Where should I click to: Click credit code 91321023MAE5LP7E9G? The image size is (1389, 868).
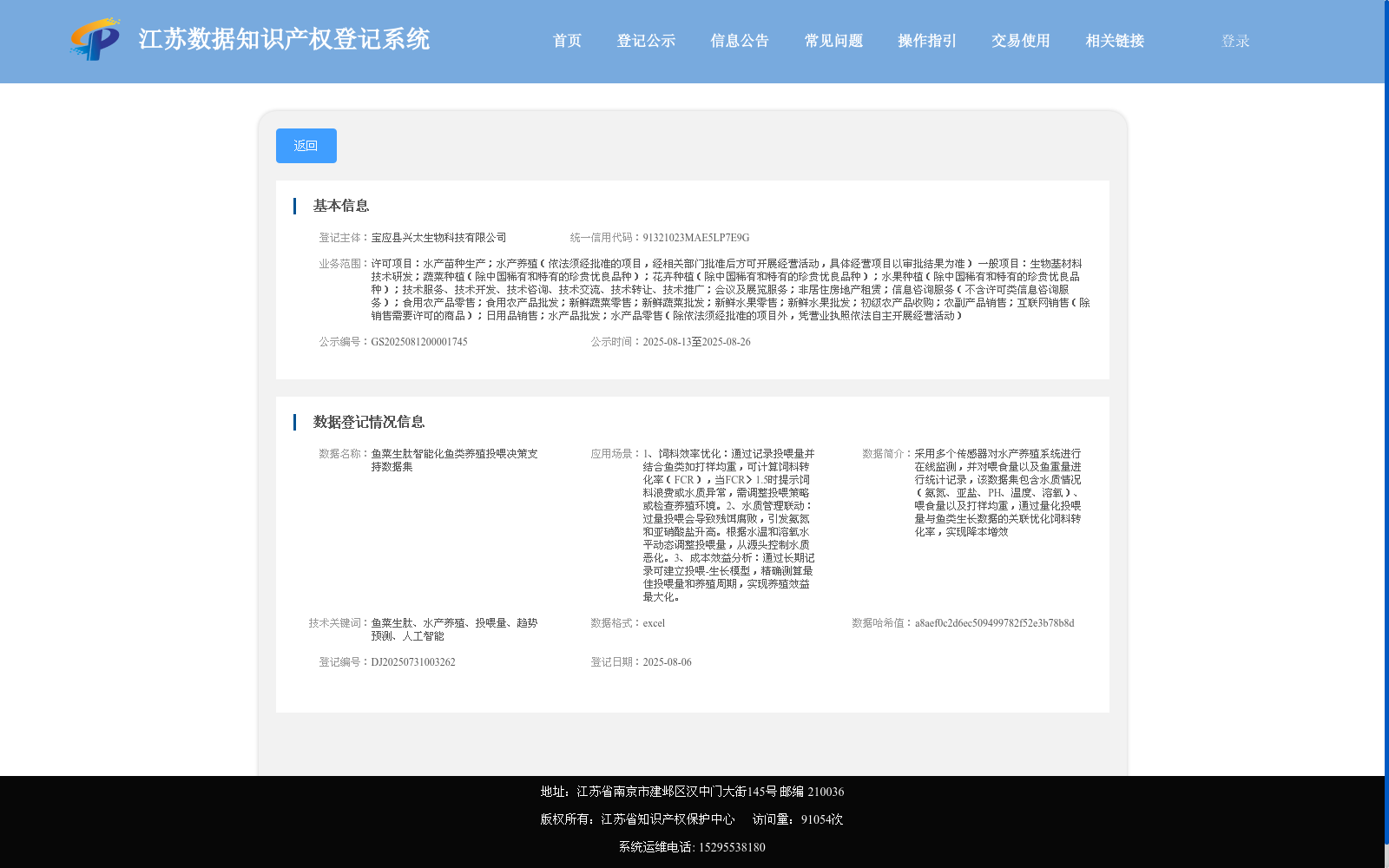pyautogui.click(x=696, y=238)
